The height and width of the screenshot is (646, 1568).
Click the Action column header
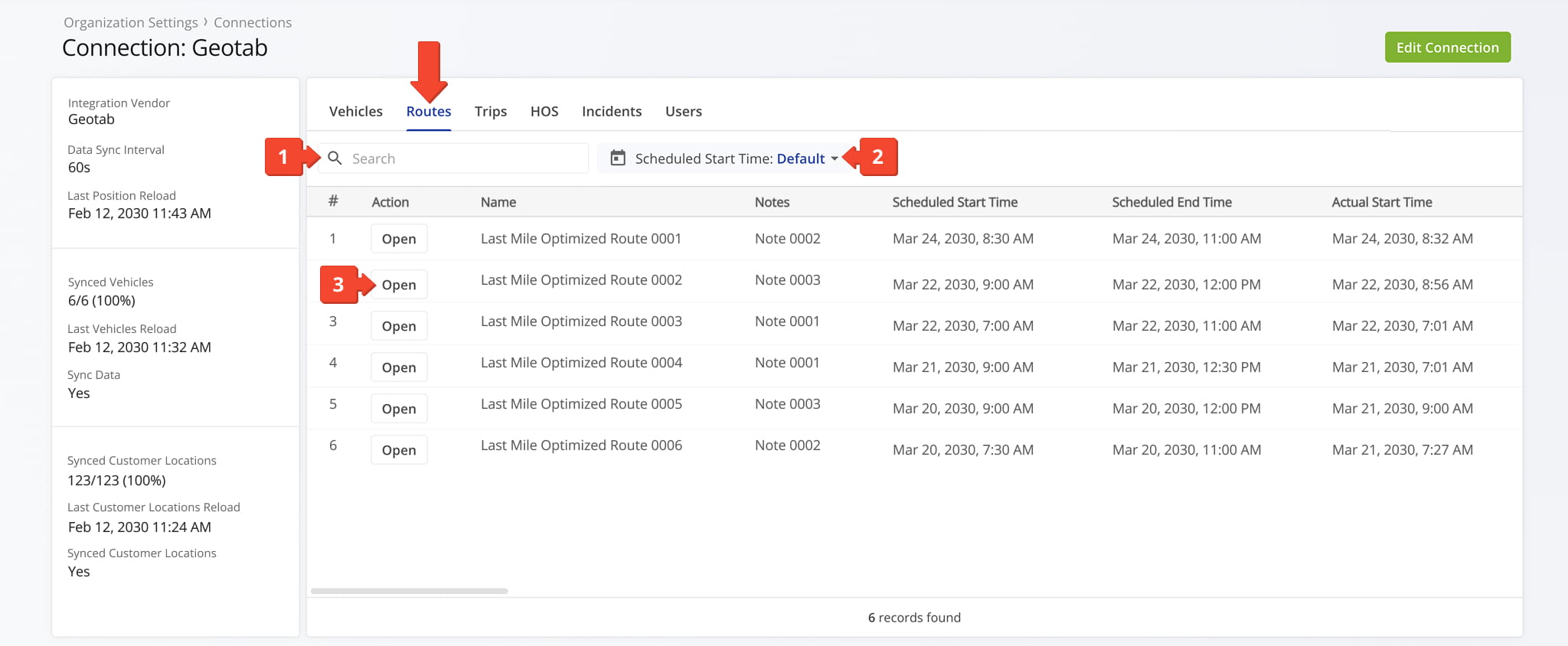click(x=390, y=202)
